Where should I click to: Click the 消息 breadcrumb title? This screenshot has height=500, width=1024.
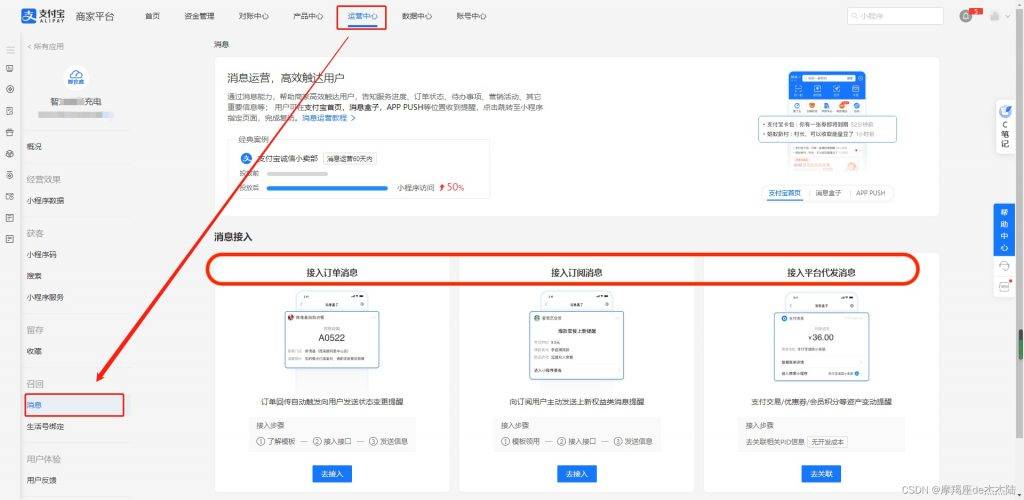click(x=221, y=44)
